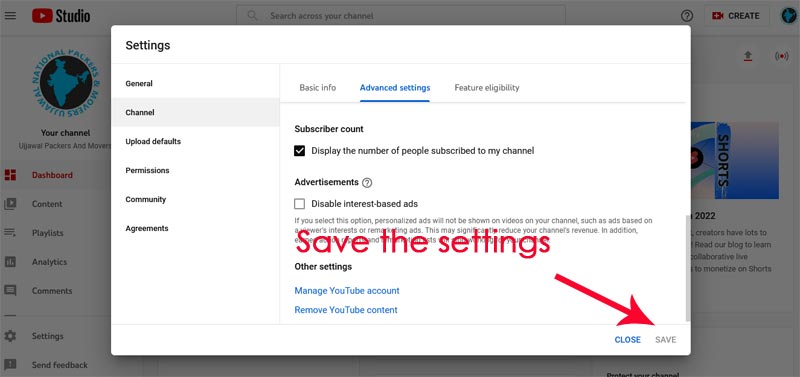
Task: Open the account avatar in top right
Action: click(x=789, y=16)
